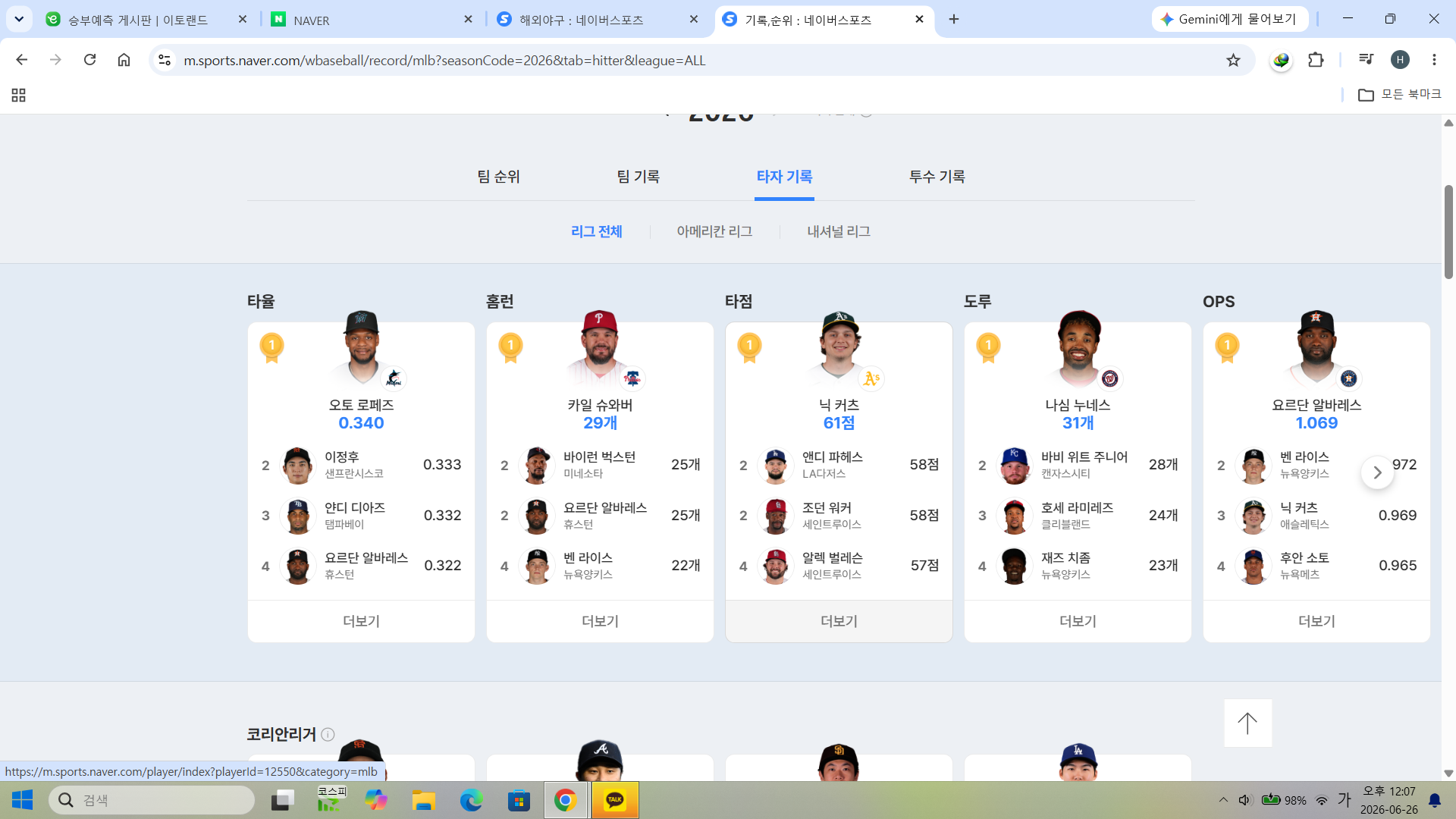Click the site information icon in address bar
The height and width of the screenshot is (819, 1456).
click(165, 60)
